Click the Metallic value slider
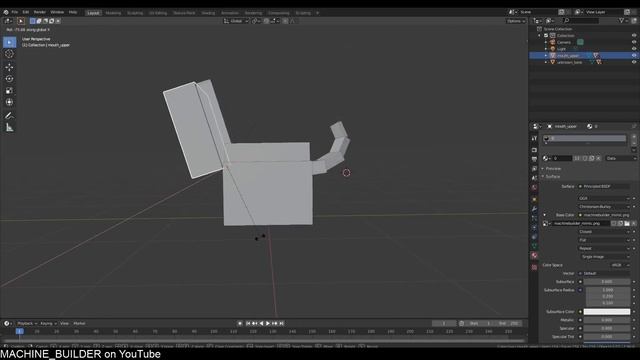 coord(607,320)
